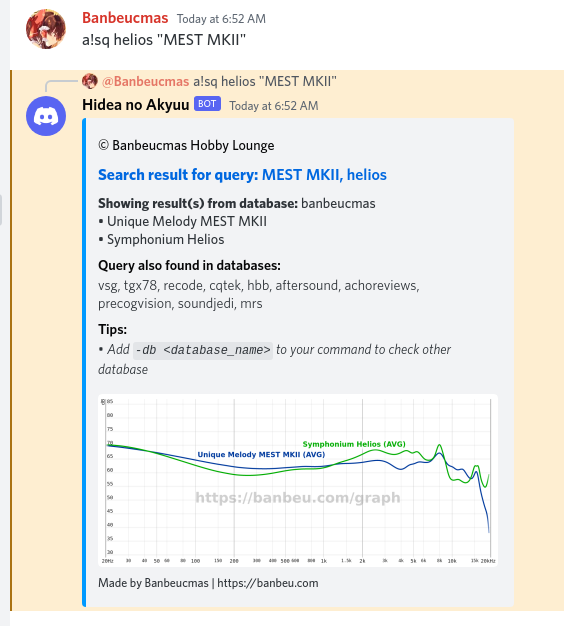This screenshot has width=564, height=626.
Task: Click Banbeucmas Hobby Lounge embed author
Action: coord(186,145)
